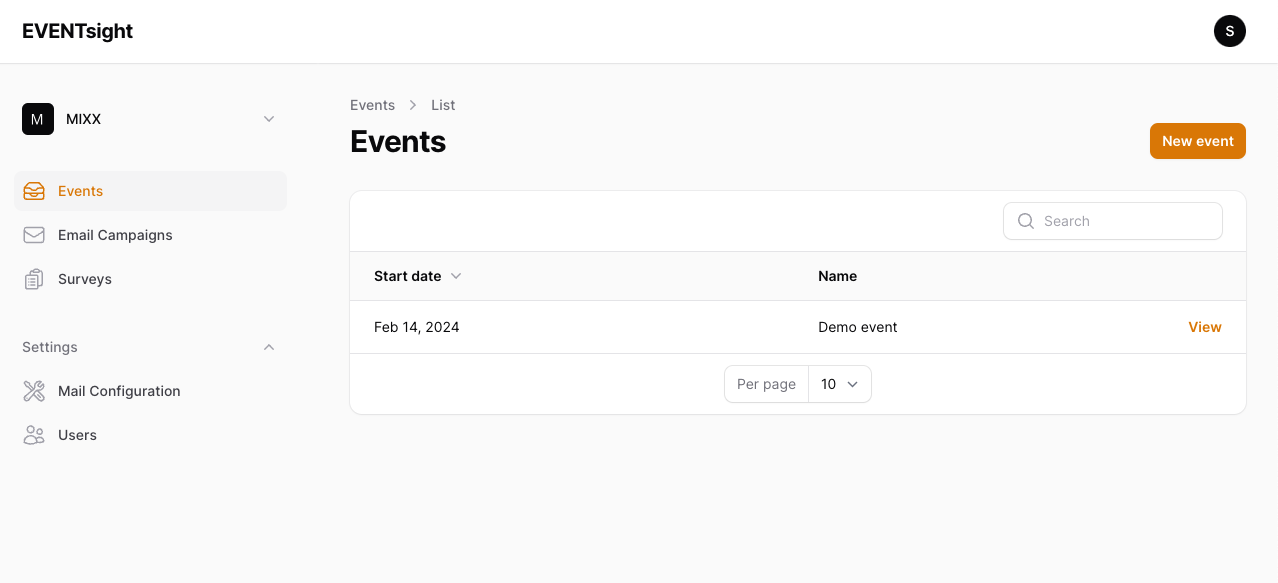Select the Demo event row name

coord(857,327)
